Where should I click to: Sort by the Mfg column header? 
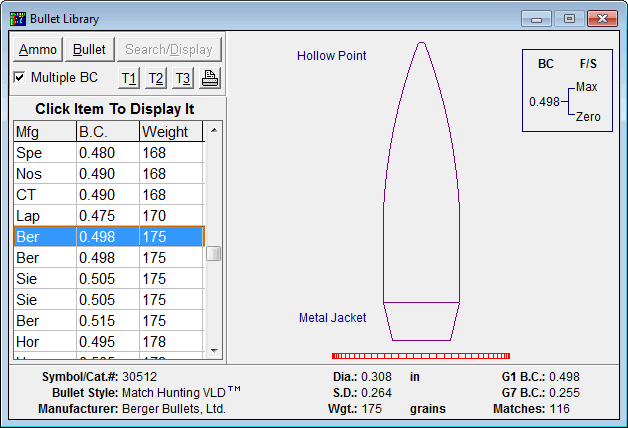click(x=45, y=132)
